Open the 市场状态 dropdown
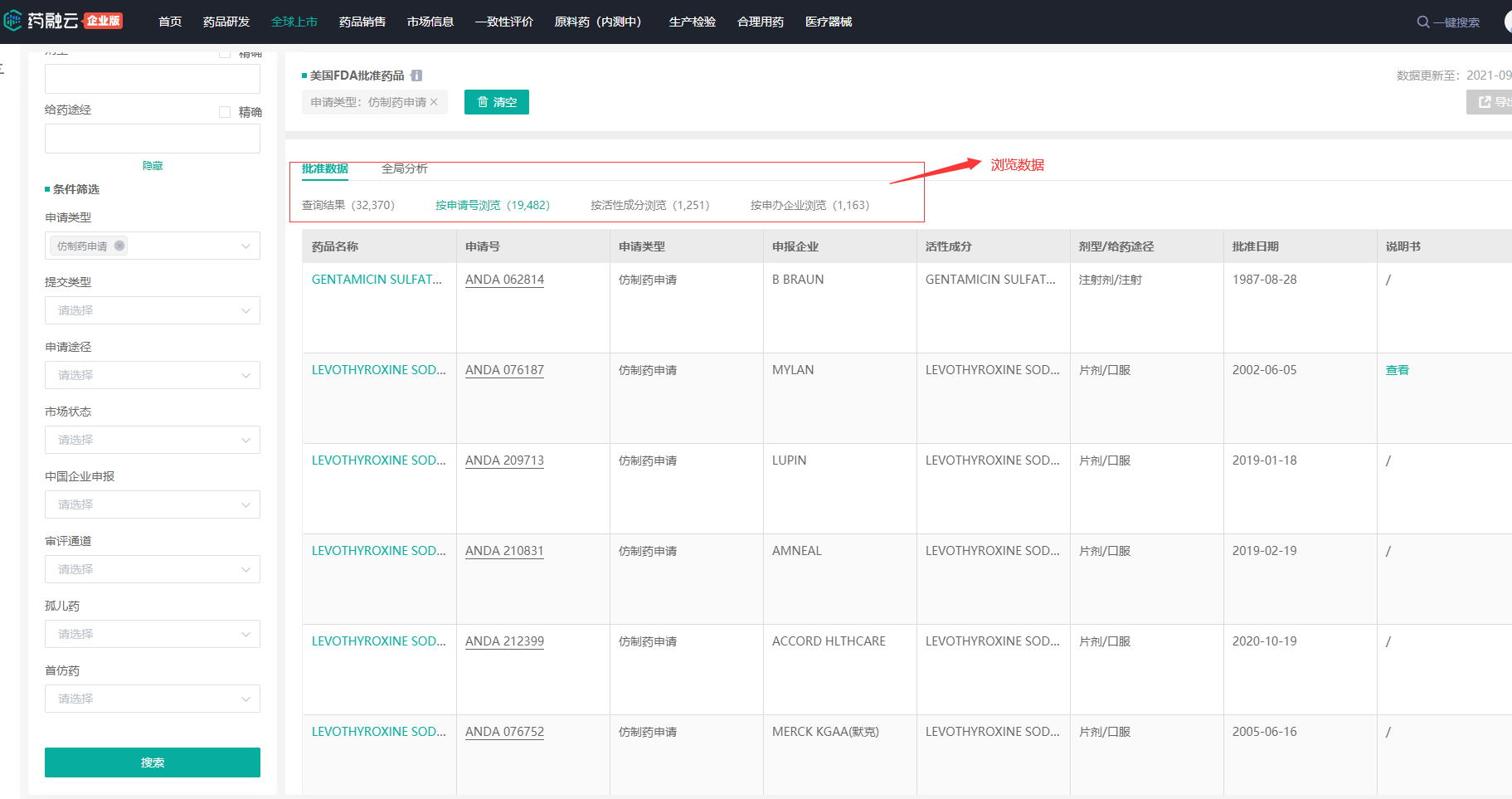 (153, 440)
